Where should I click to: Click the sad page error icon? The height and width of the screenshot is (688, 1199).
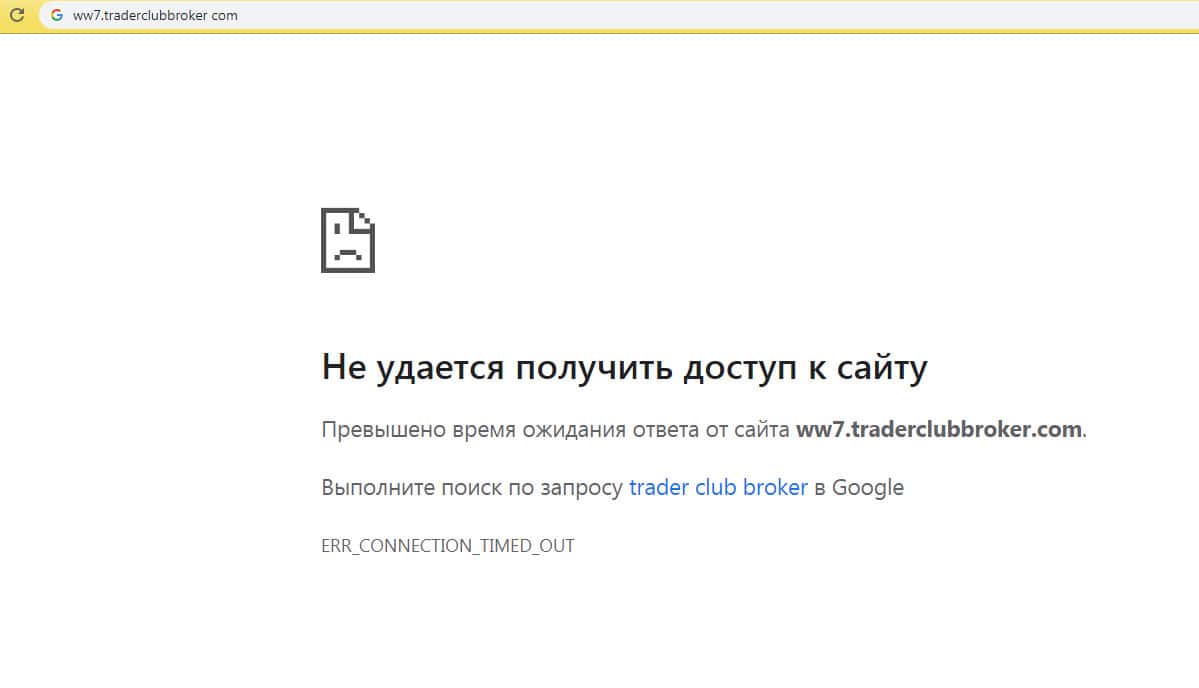pyautogui.click(x=348, y=240)
